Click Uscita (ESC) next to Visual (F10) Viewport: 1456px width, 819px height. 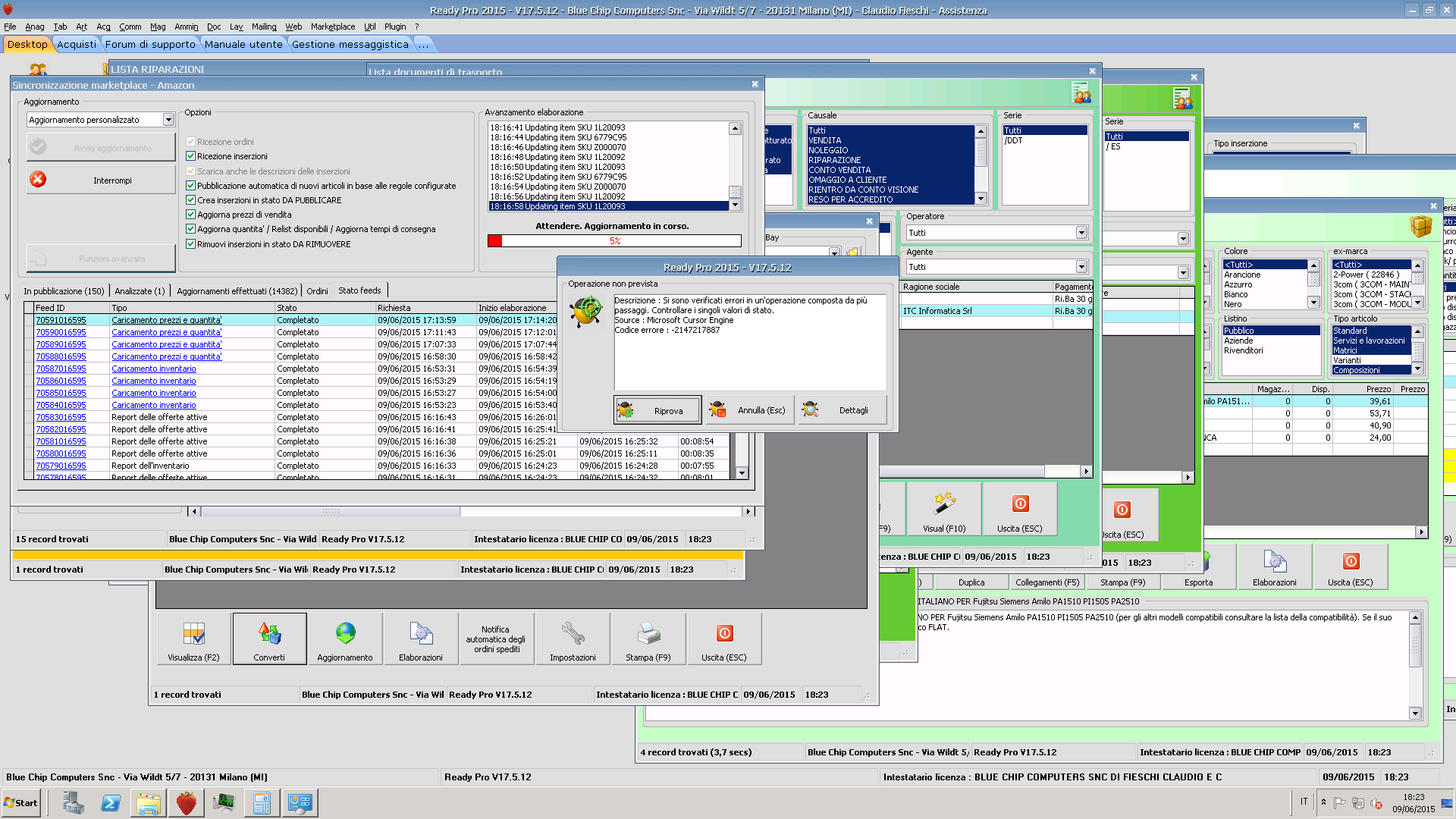pyautogui.click(x=1020, y=509)
